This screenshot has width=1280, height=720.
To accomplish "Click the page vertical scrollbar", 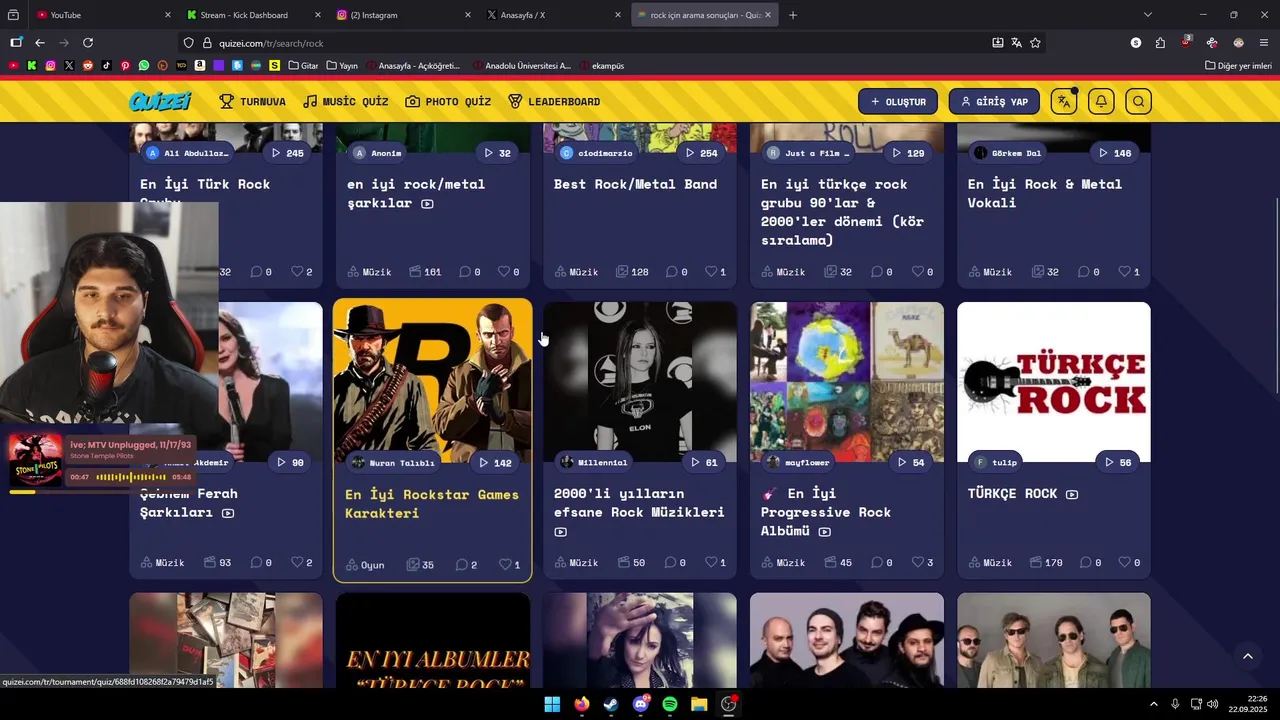I will pos(1275,296).
